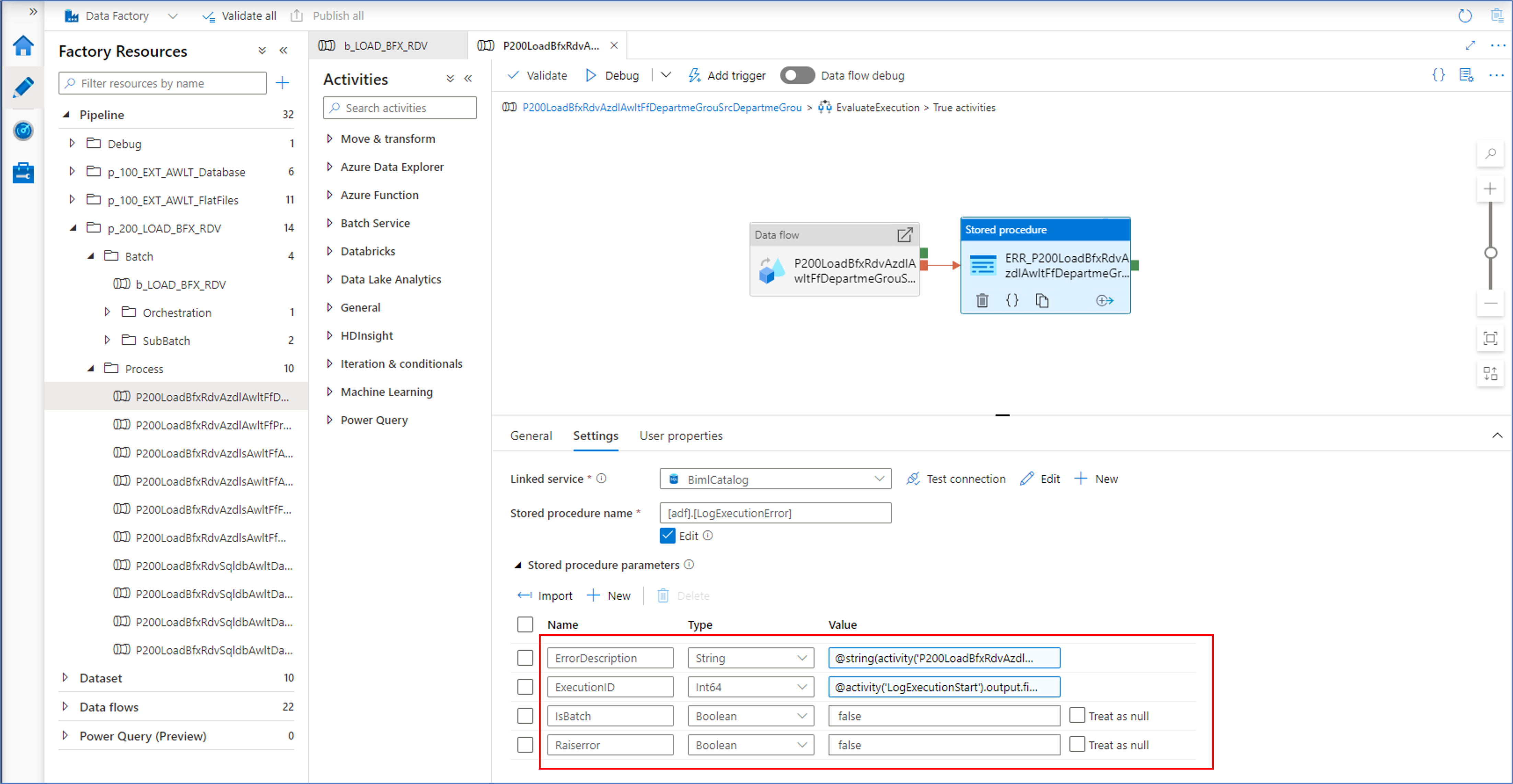Open the pipeline code view braces icon
This screenshot has height=784, width=1513.
(1439, 75)
